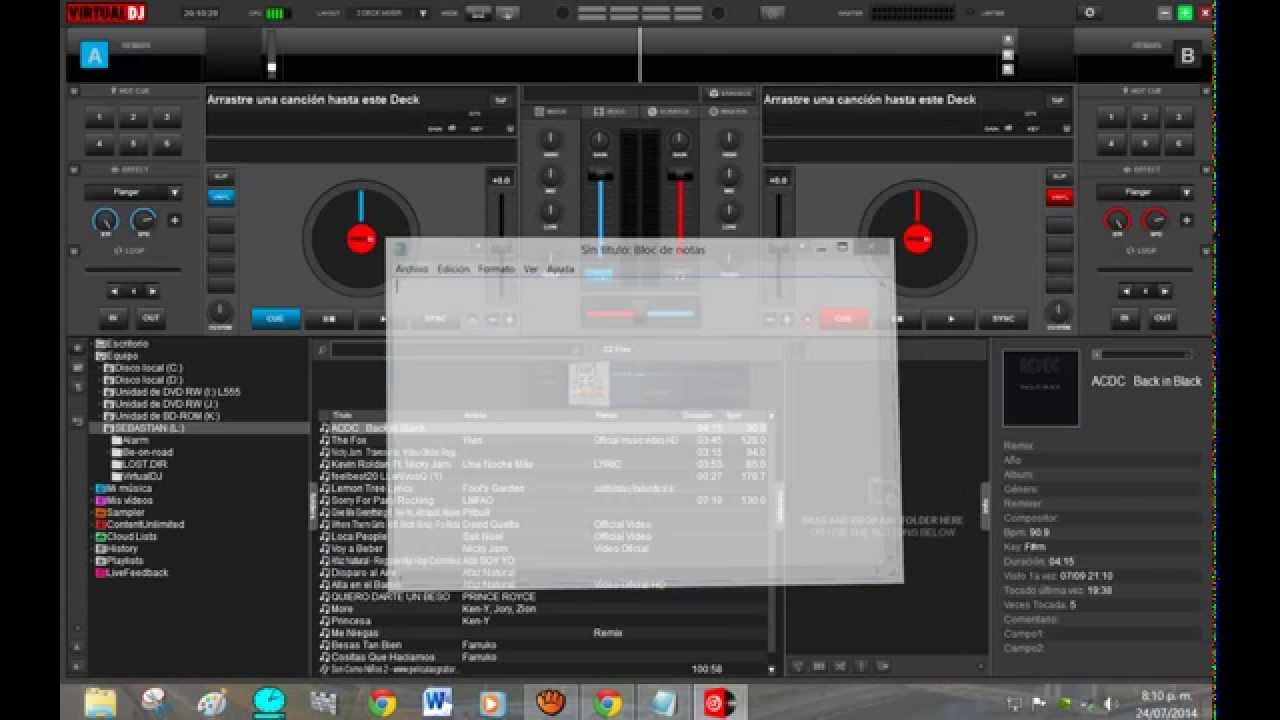Trigger hot cue 3 on right deck
Viewport: 1280px width, 720px height.
(x=1178, y=117)
